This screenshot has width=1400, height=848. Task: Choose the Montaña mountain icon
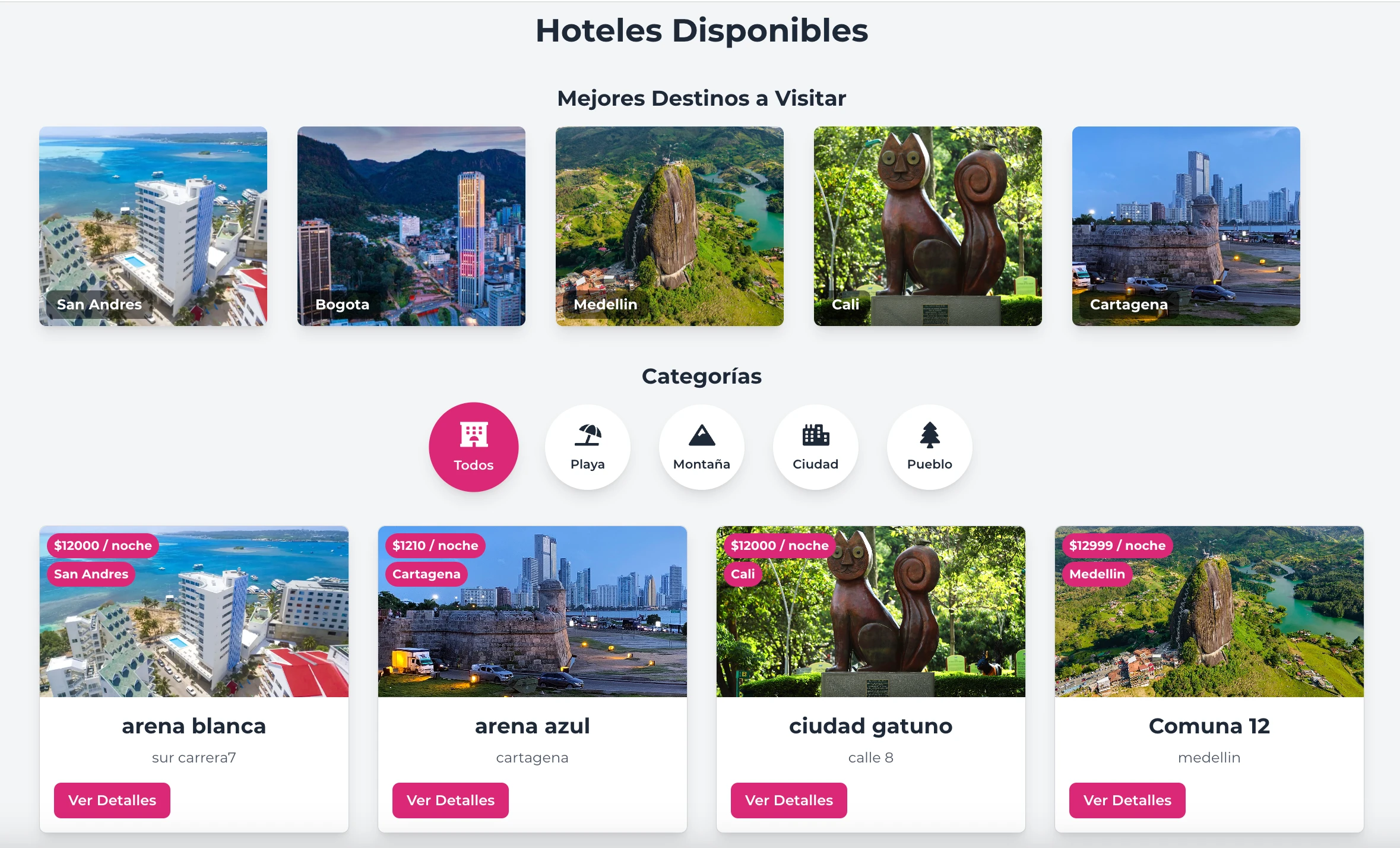[702, 435]
